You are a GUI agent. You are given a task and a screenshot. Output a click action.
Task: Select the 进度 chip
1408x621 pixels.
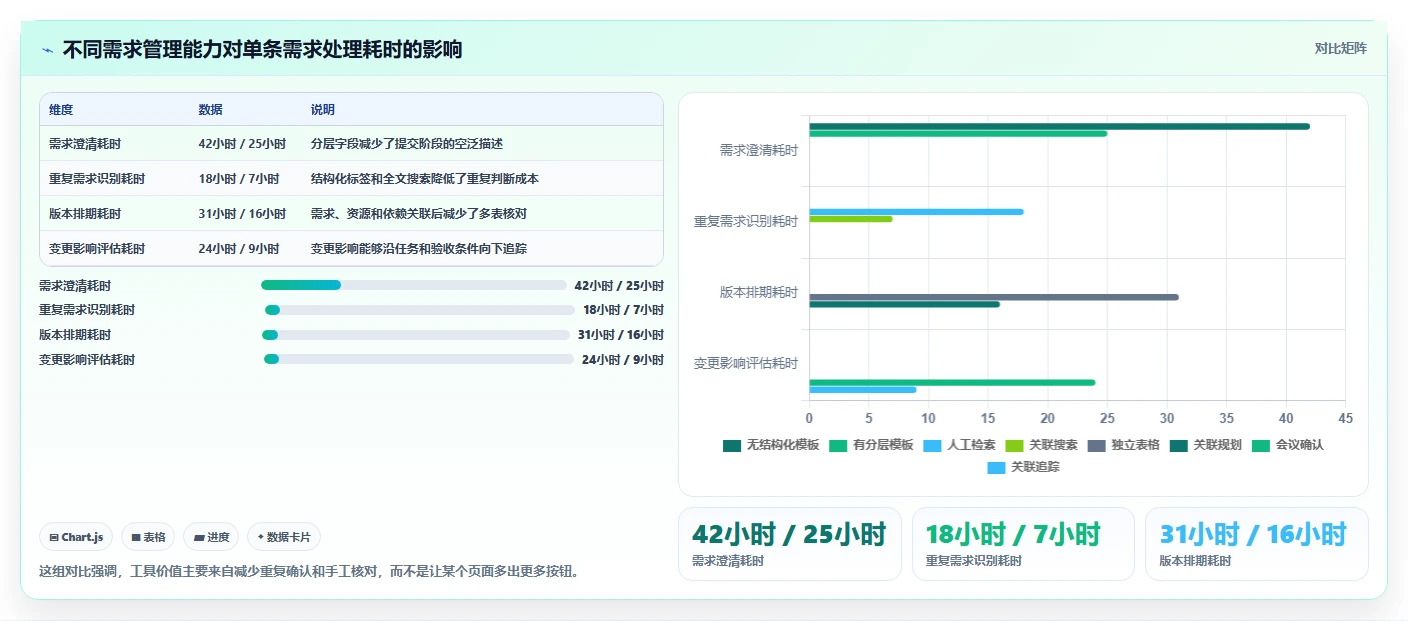[211, 537]
